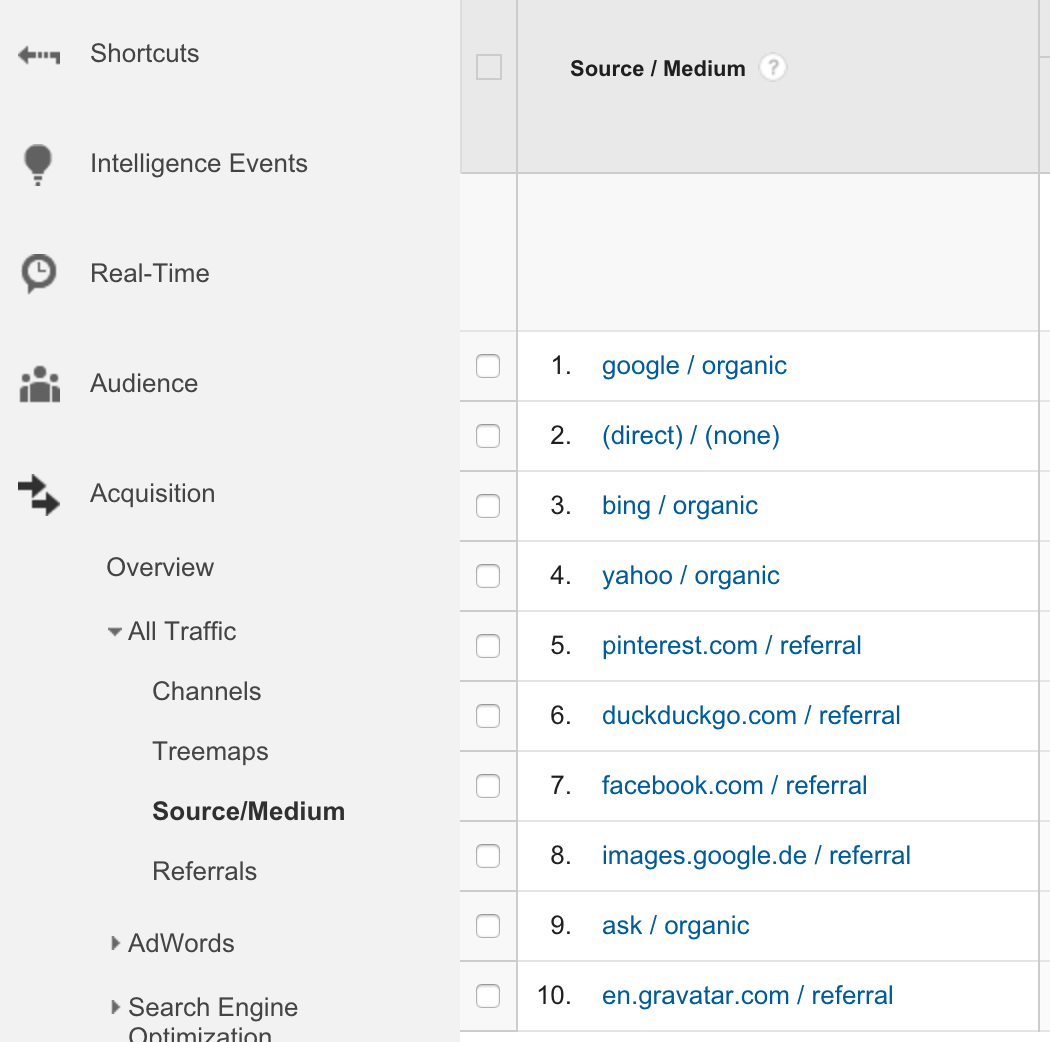
Task: Open the duckduckgo.com / referral link
Action: (x=751, y=716)
